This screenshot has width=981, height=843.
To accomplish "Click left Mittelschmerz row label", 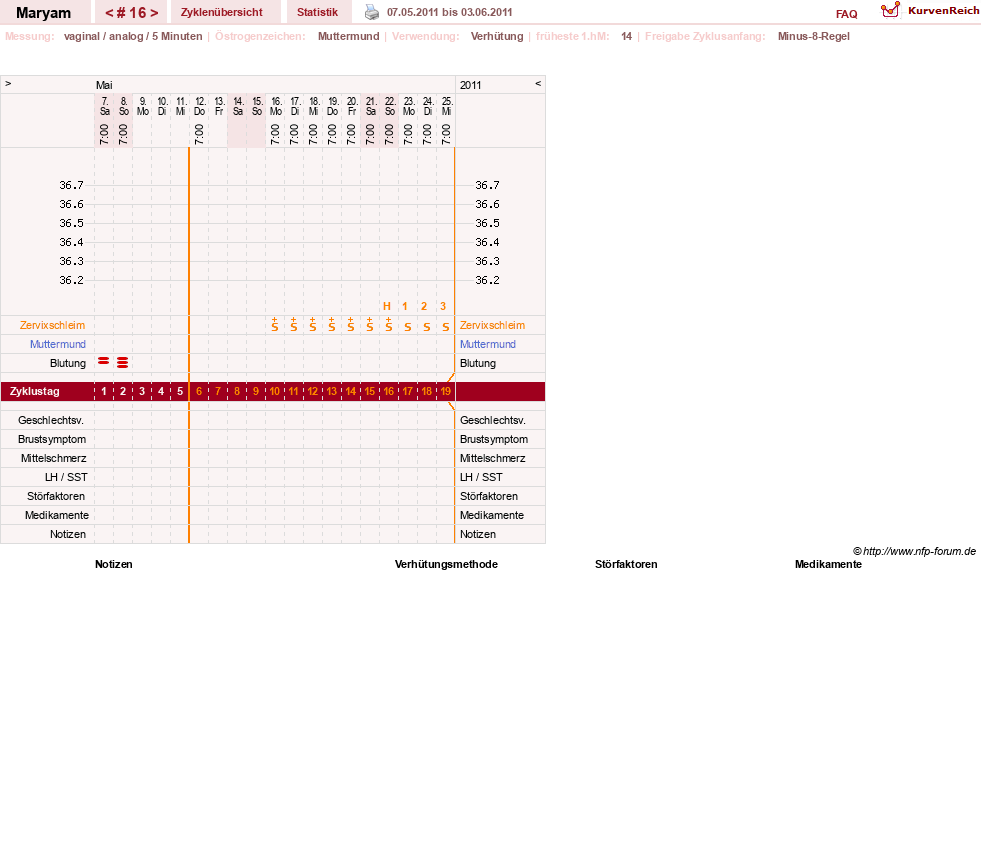I will click(54, 458).
